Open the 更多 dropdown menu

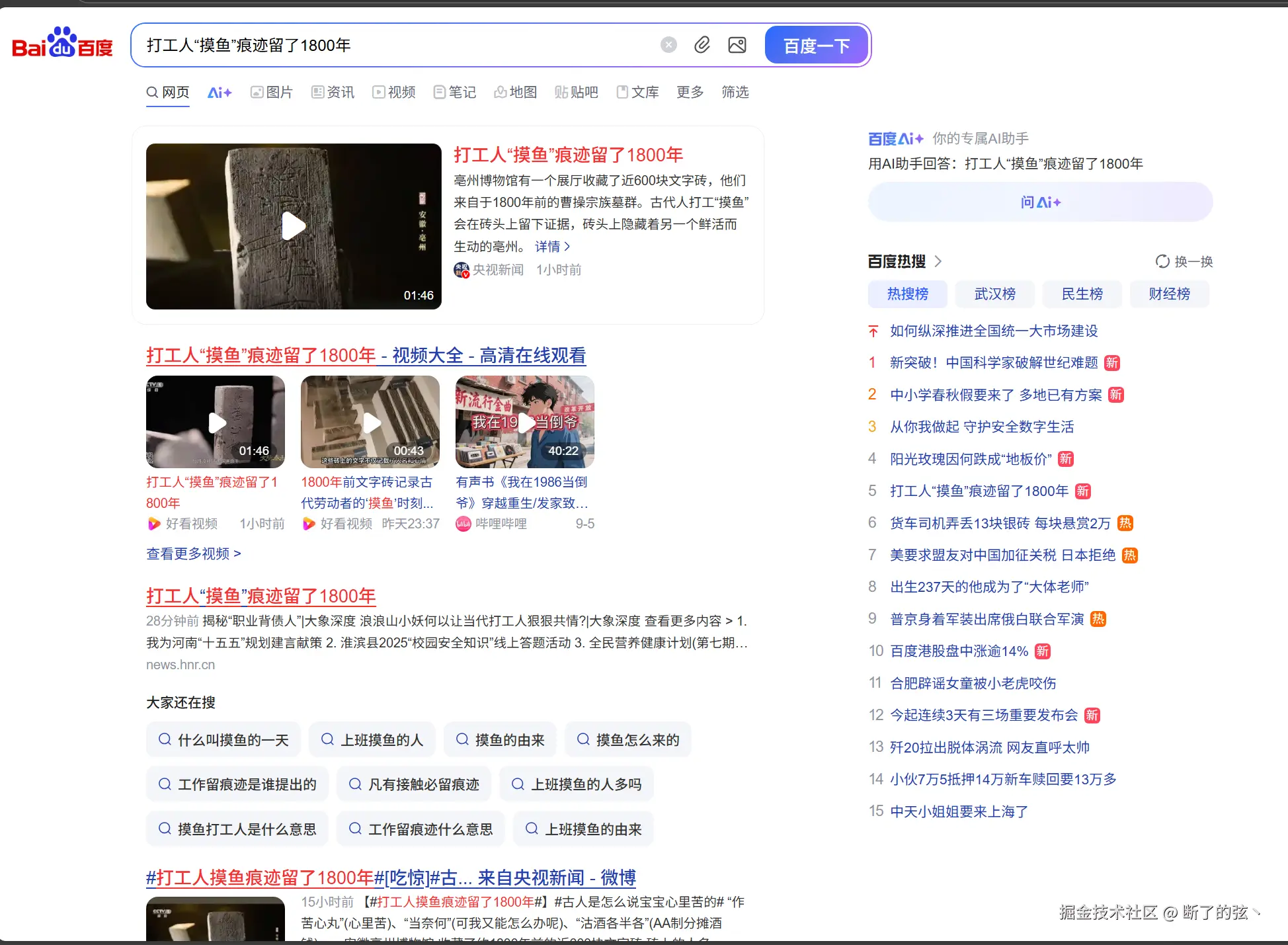point(690,93)
